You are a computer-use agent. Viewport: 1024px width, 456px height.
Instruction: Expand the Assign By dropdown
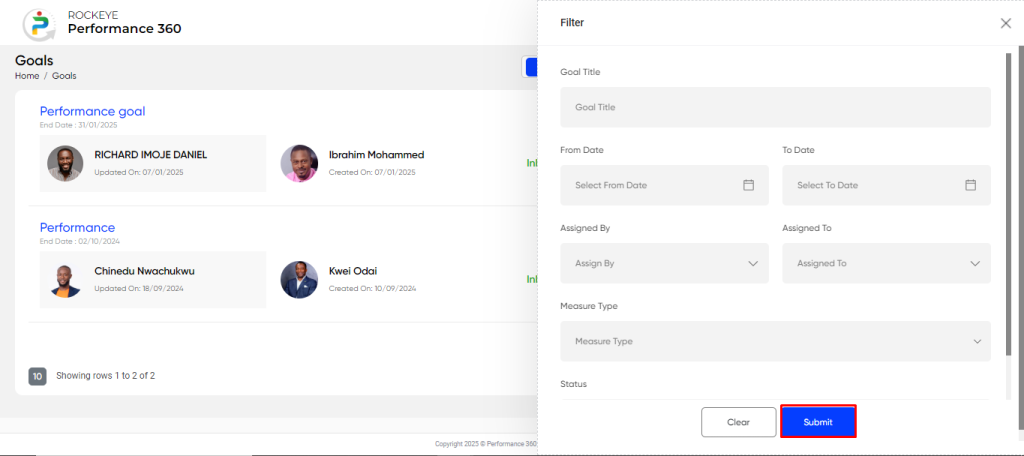664,263
